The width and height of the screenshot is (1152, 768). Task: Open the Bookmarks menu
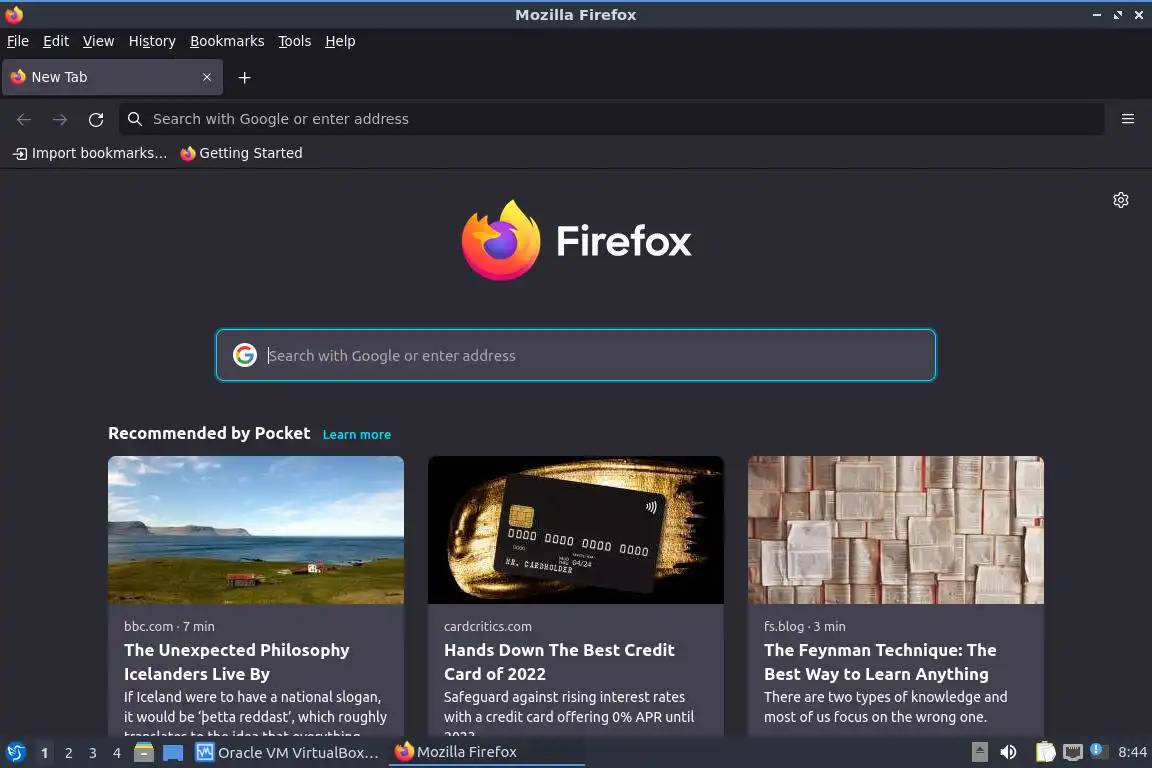[x=227, y=41]
